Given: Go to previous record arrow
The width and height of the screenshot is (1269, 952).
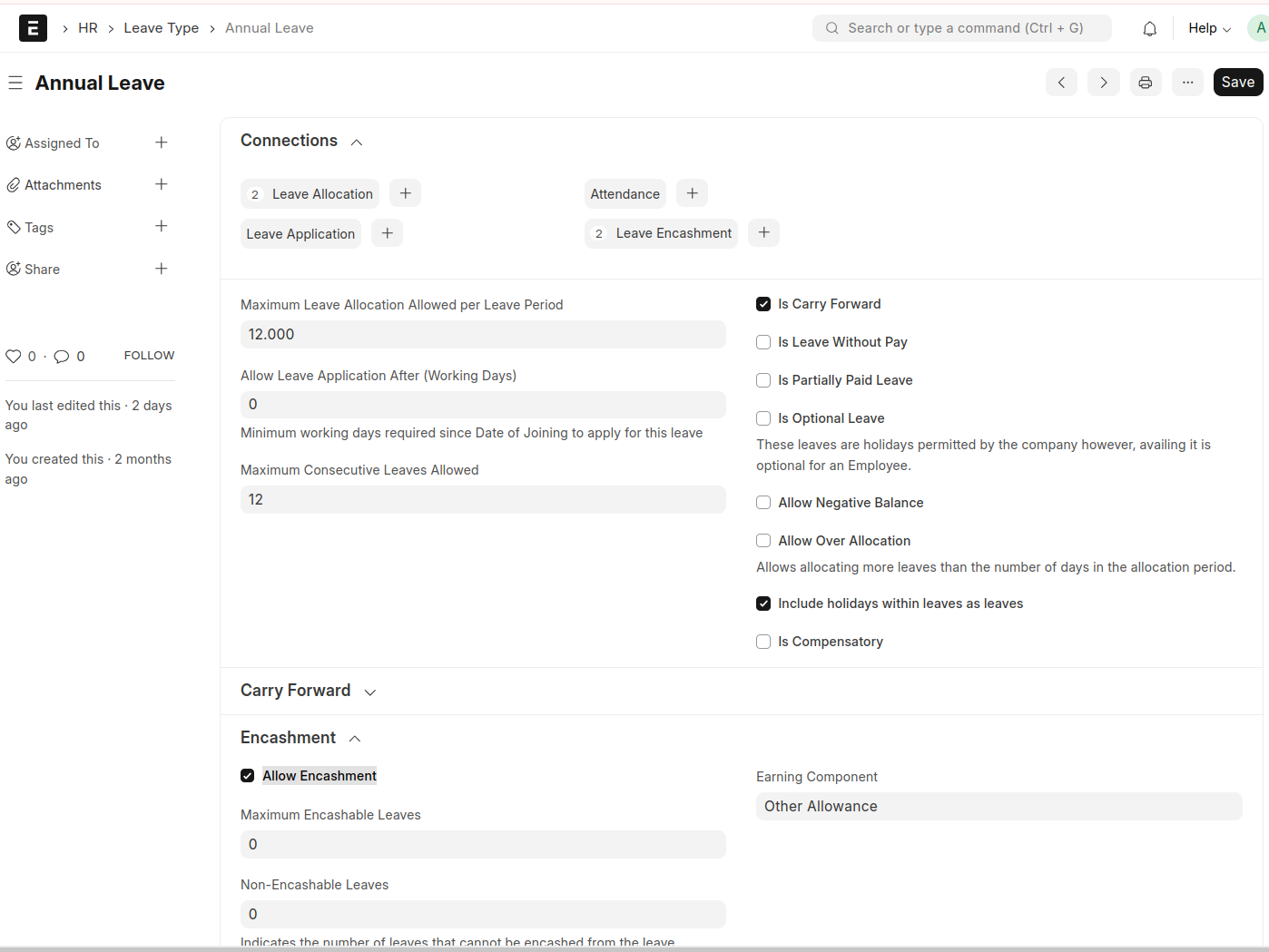Looking at the screenshot, I should (1061, 83).
